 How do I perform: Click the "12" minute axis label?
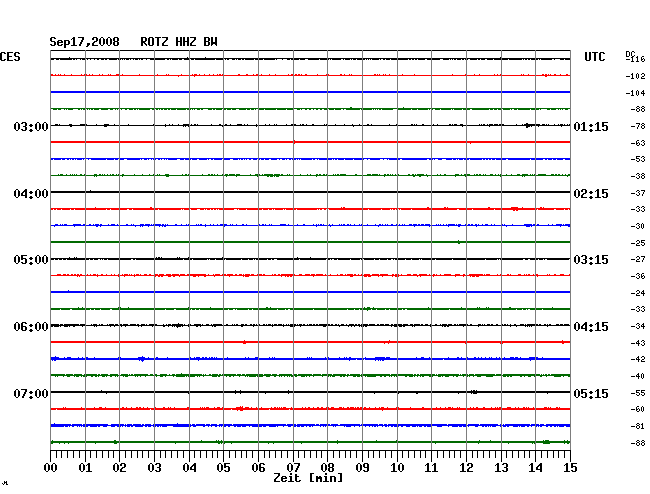(x=466, y=468)
